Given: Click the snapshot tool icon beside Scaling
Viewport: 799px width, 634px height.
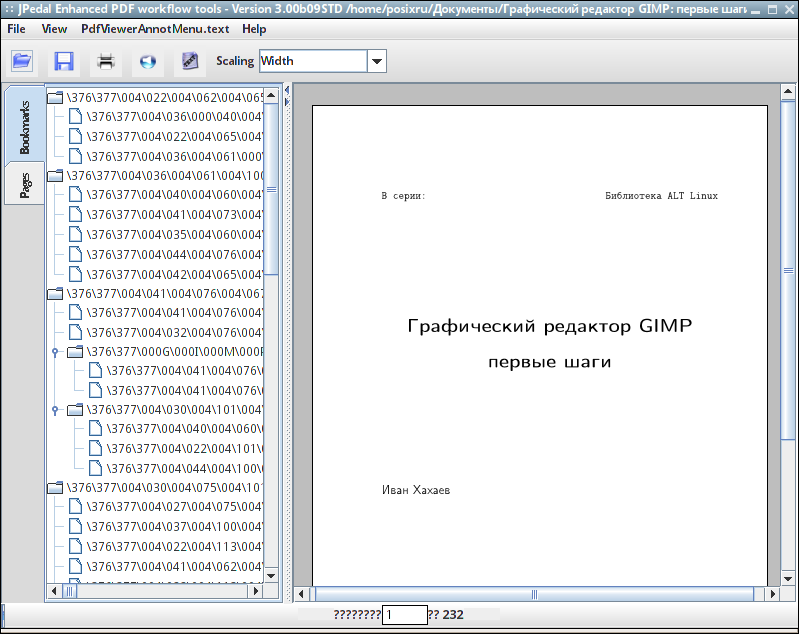Looking at the screenshot, I should [190, 61].
